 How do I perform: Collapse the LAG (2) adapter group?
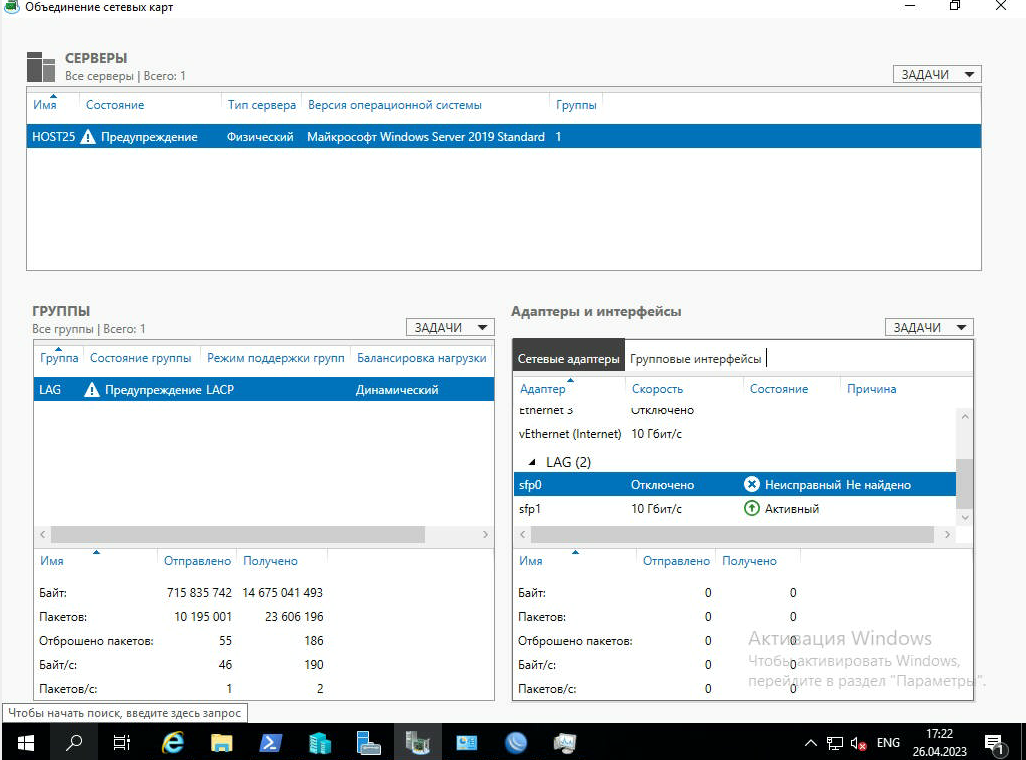pos(532,462)
